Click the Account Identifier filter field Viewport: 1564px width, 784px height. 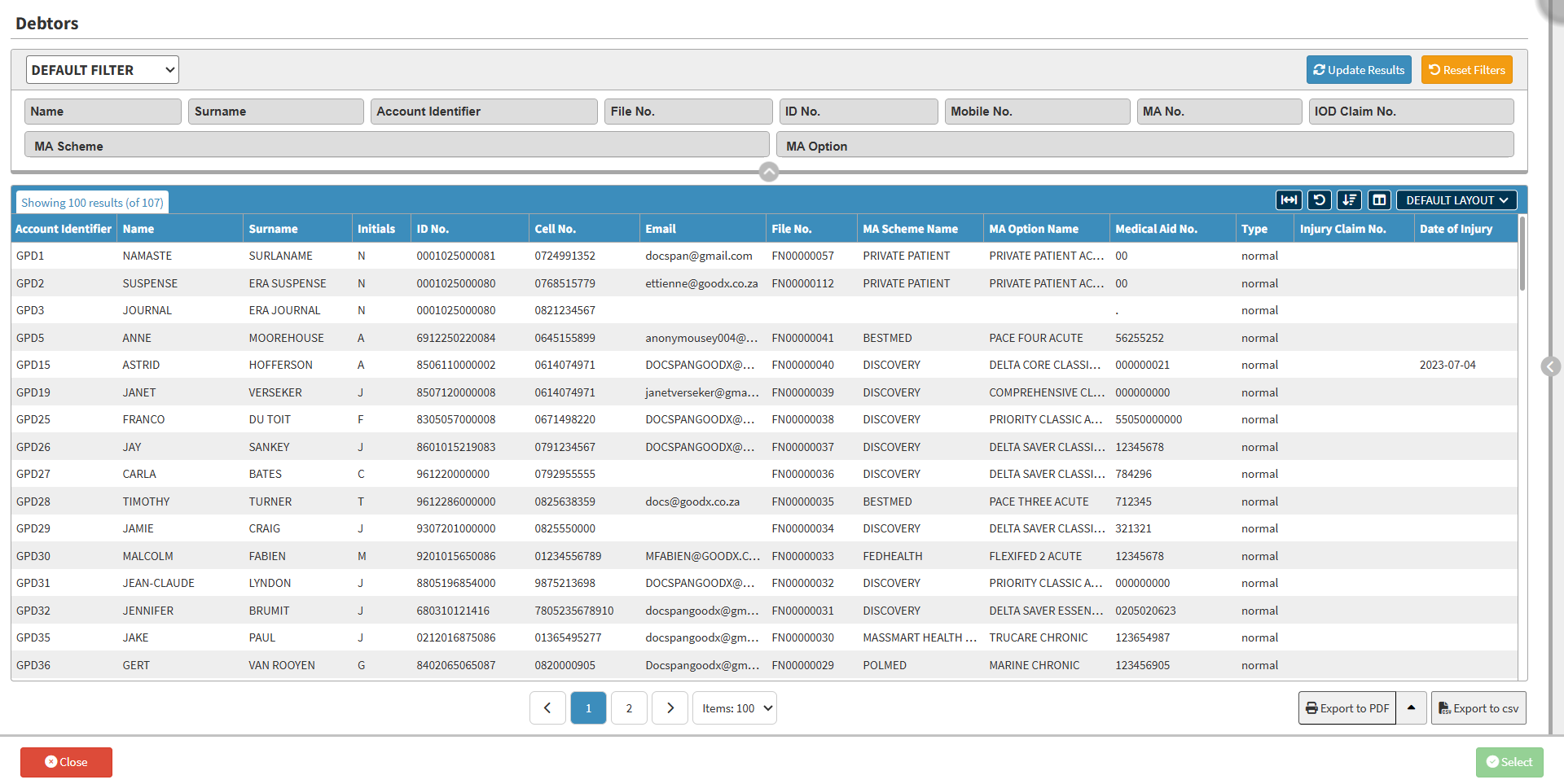[x=484, y=112]
